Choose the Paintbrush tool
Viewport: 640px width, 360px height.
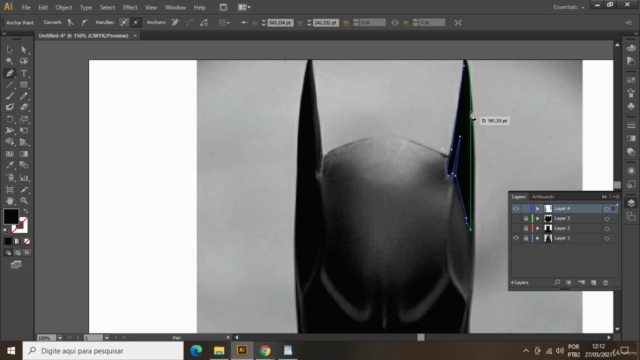coord(9,96)
